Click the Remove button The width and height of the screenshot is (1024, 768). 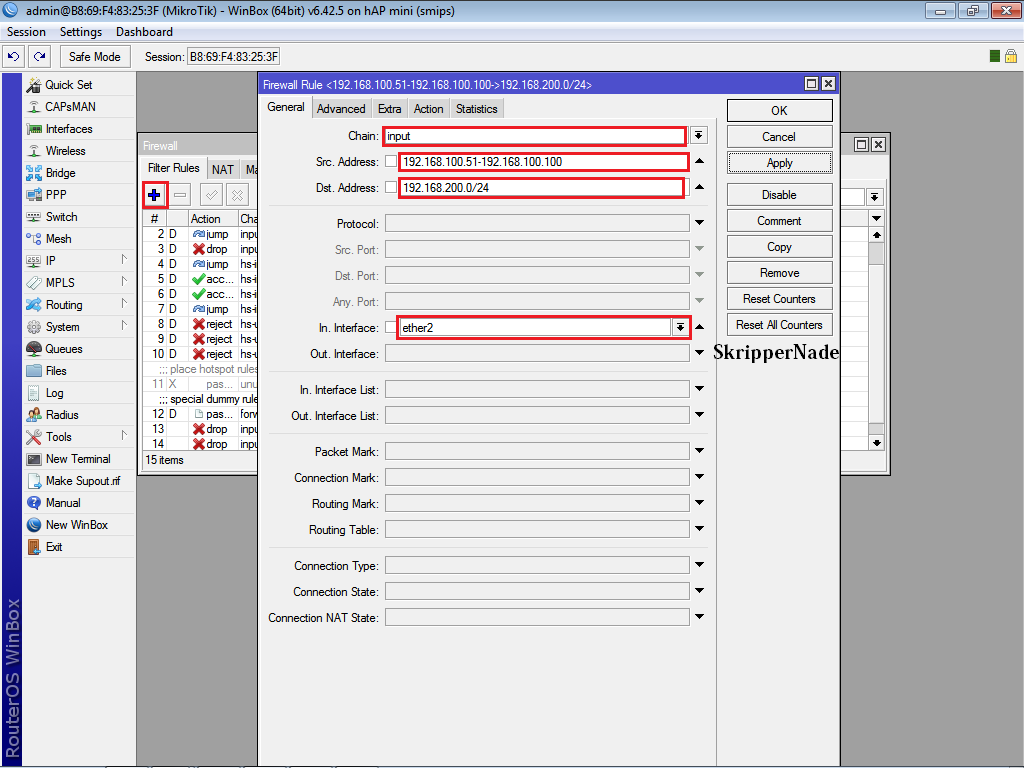[x=779, y=273]
